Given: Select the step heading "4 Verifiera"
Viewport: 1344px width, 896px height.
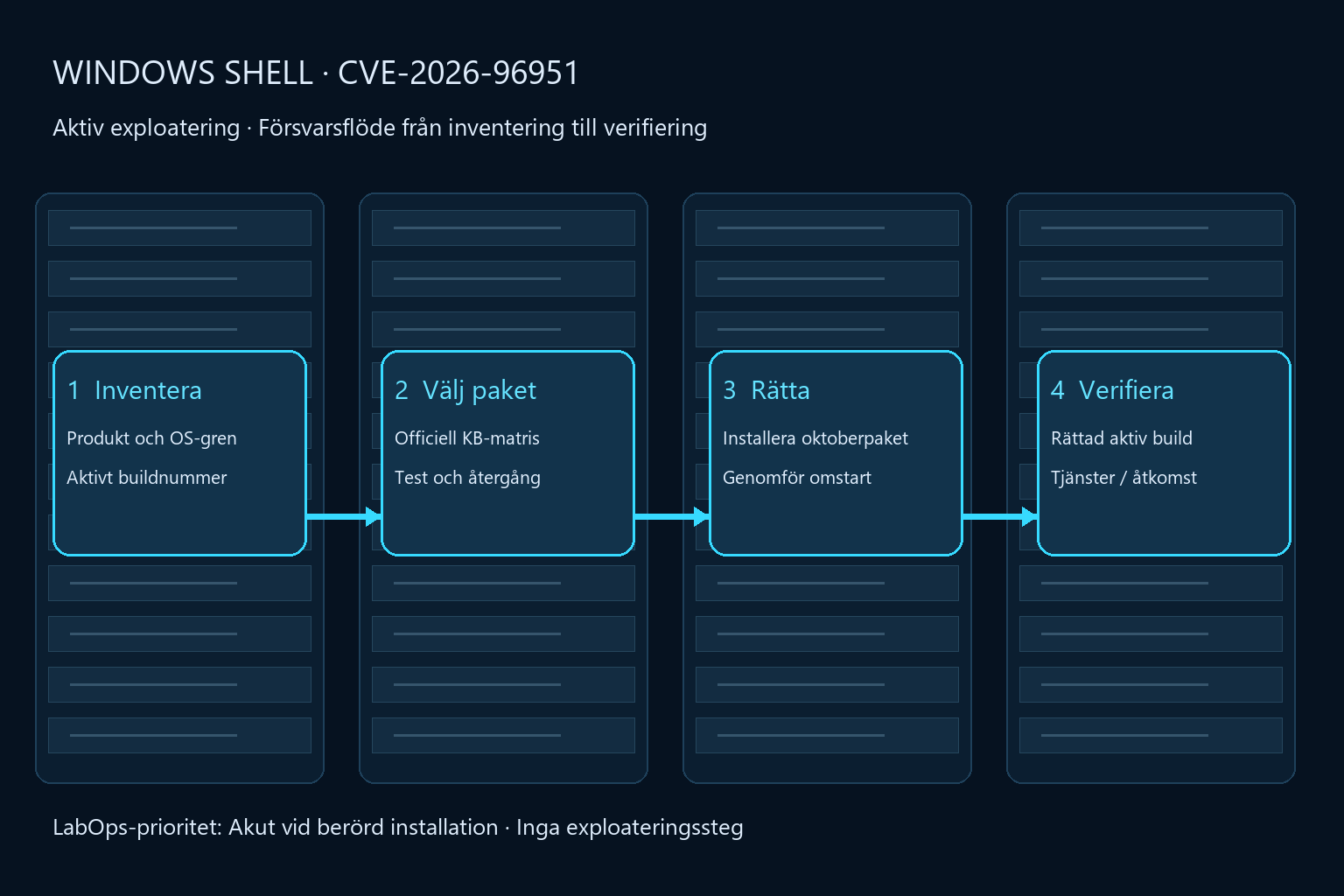Looking at the screenshot, I should (1112, 390).
